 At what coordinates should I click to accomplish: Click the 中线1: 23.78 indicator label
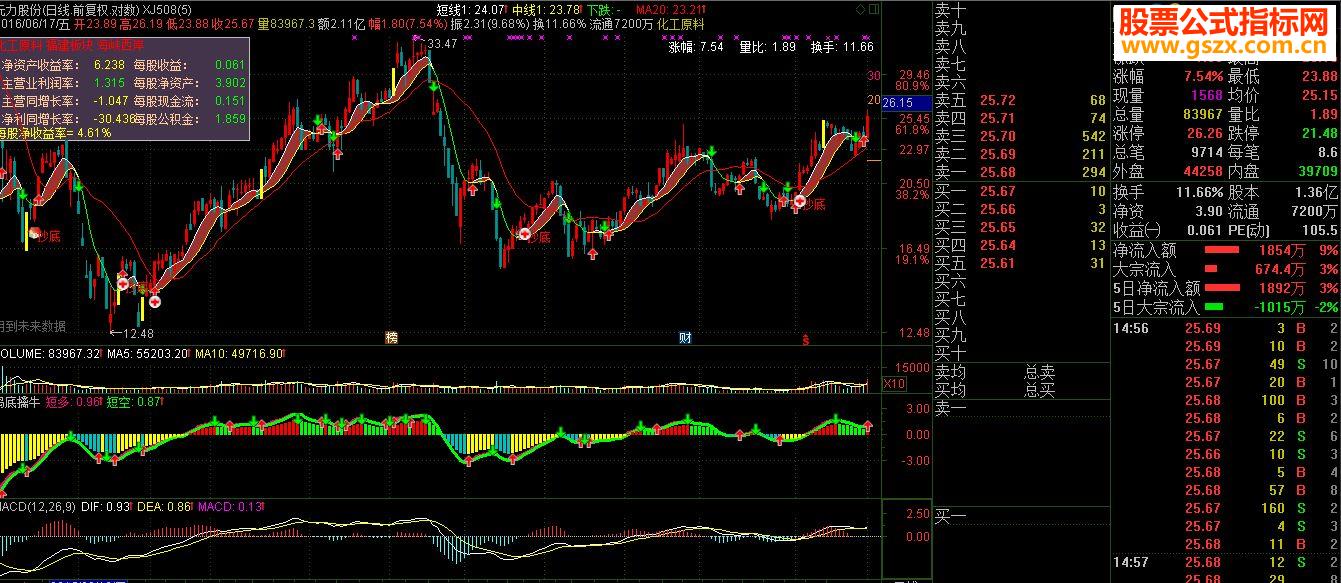click(x=545, y=9)
